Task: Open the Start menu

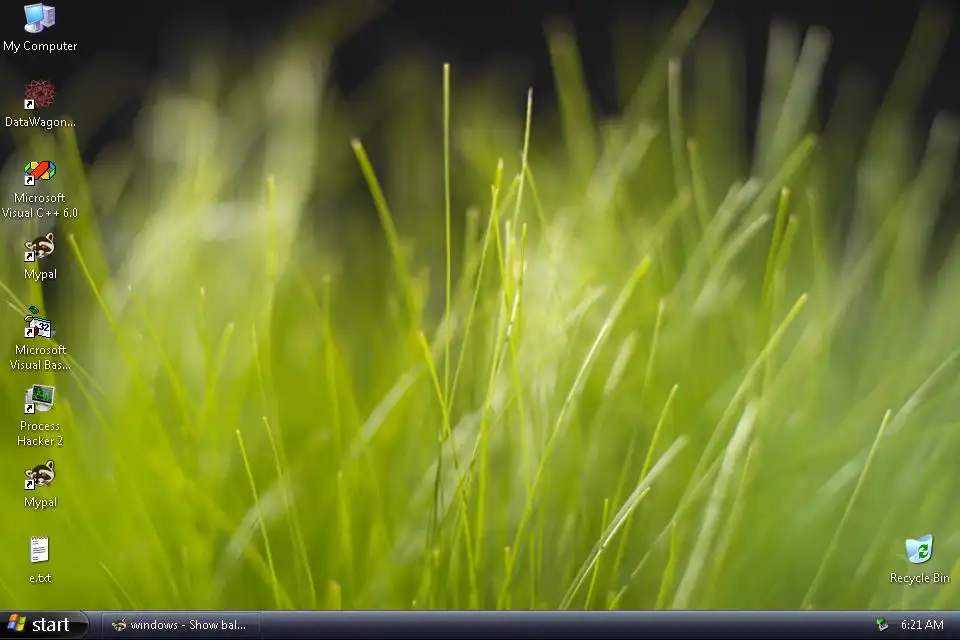Action: coord(44,625)
